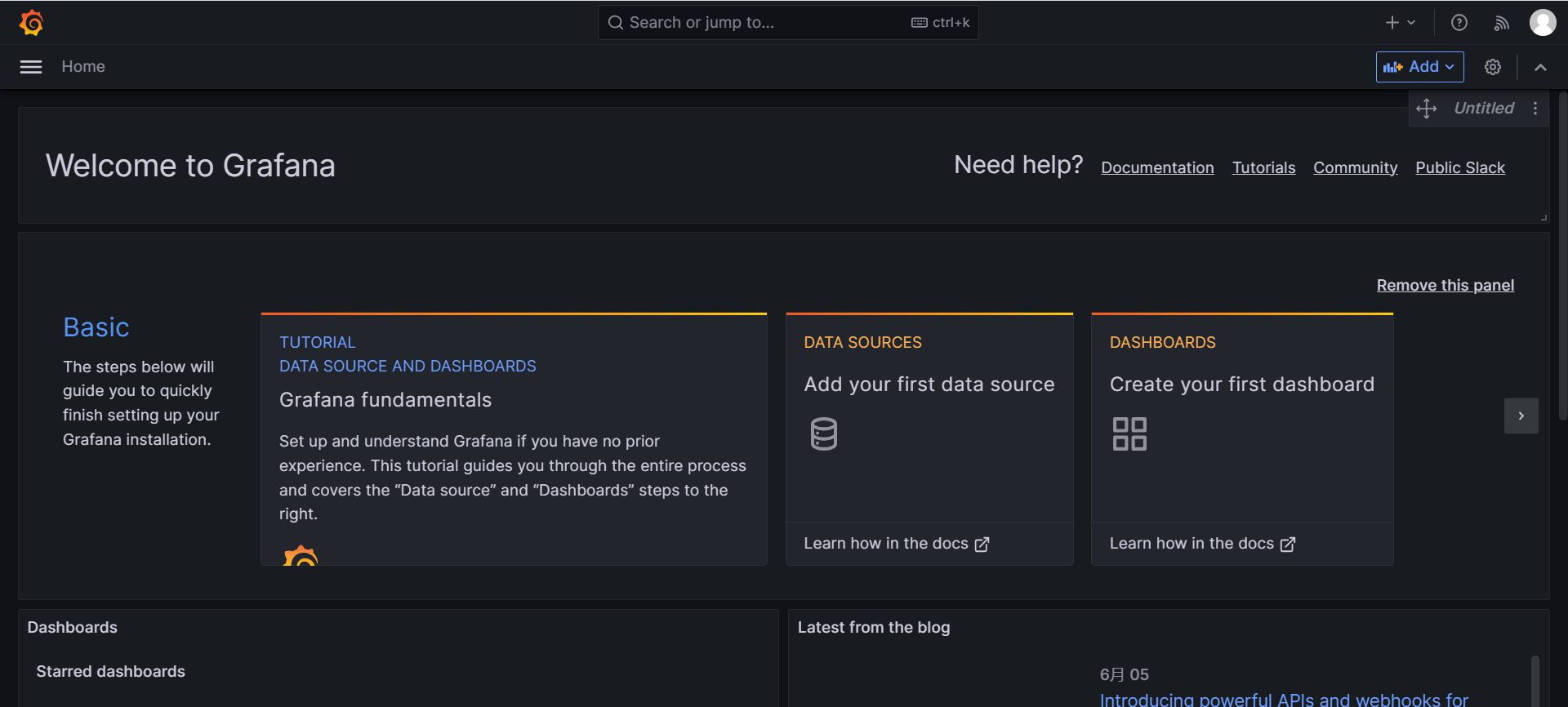Click the user profile avatar
Image resolution: width=1568 pixels, height=707 pixels.
click(1542, 23)
